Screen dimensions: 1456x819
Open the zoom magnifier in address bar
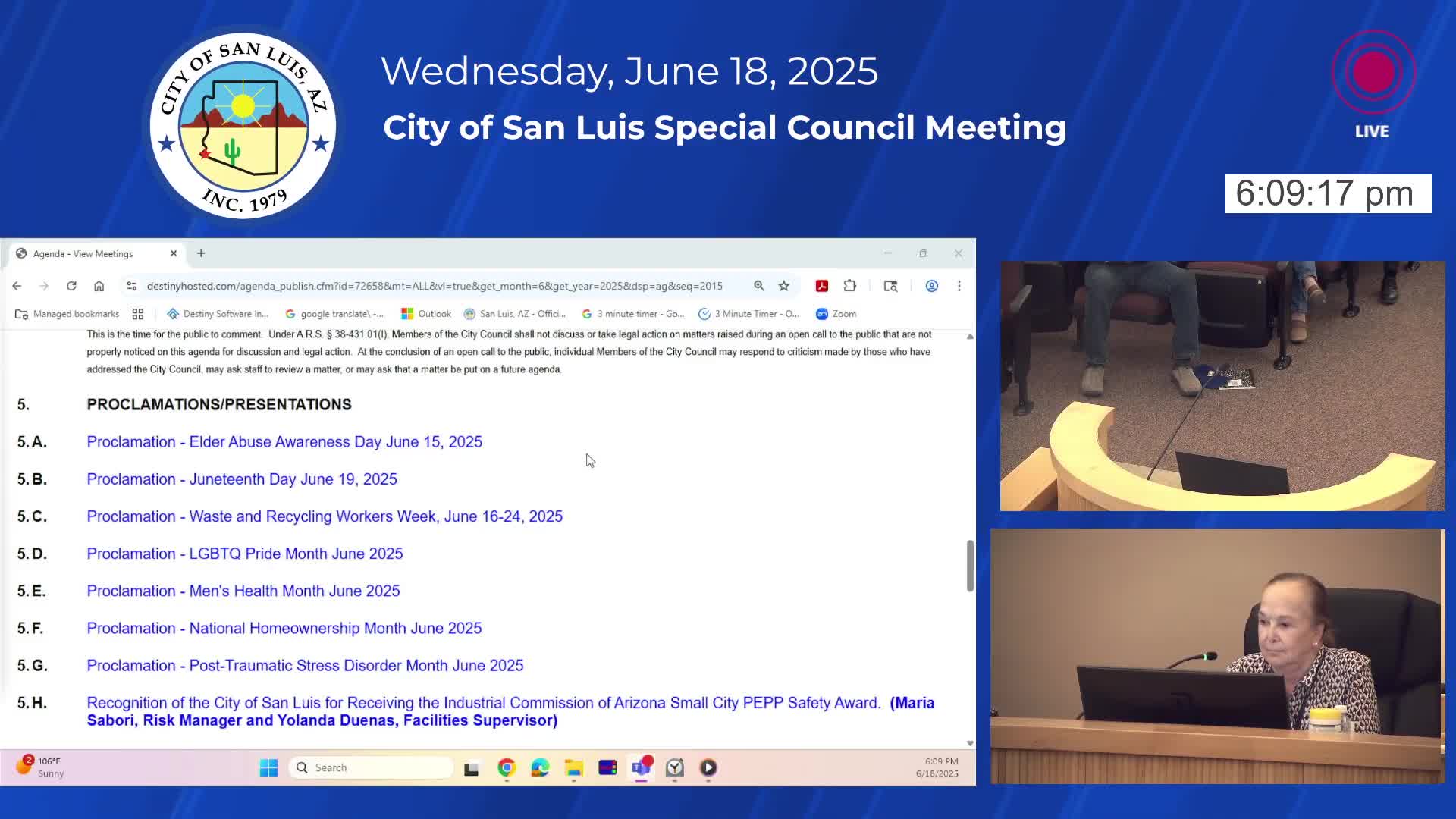tap(758, 286)
